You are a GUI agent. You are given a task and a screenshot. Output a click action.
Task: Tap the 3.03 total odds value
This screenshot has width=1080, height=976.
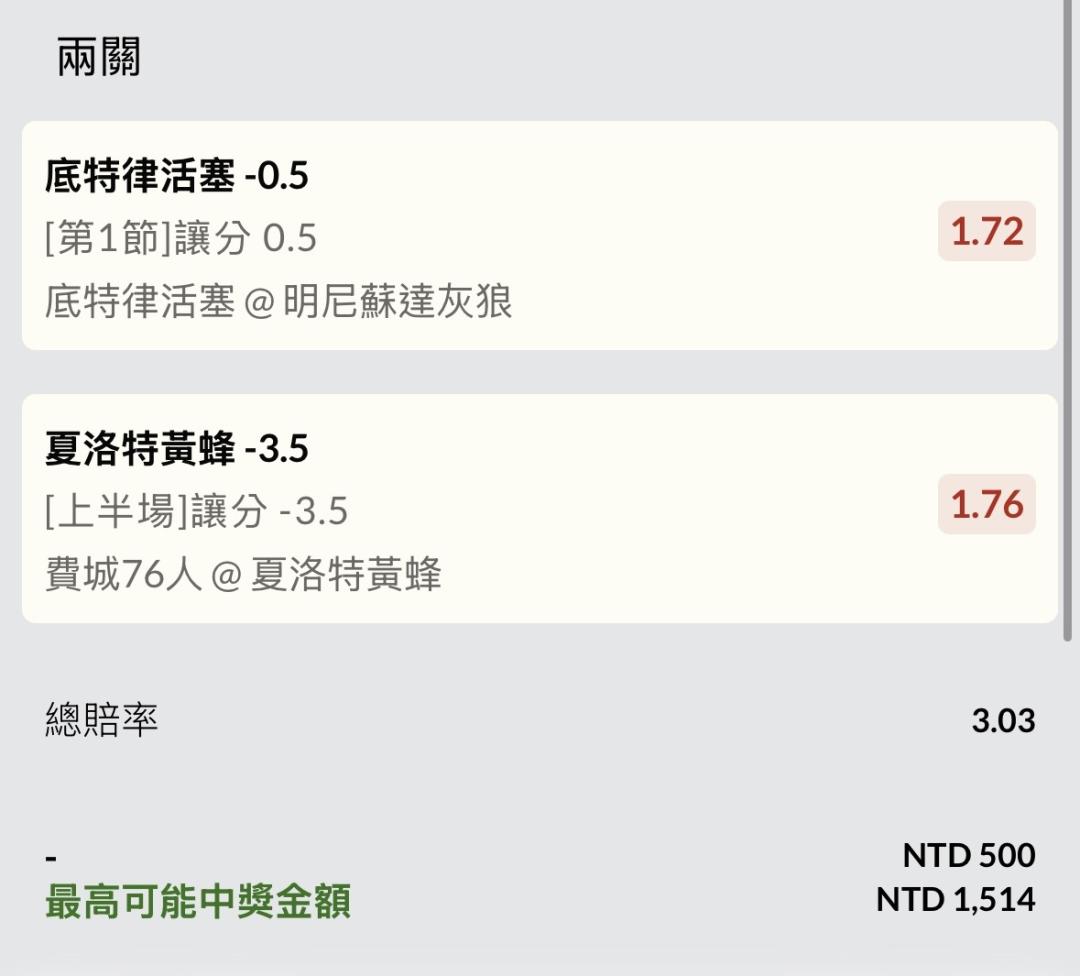1003,720
